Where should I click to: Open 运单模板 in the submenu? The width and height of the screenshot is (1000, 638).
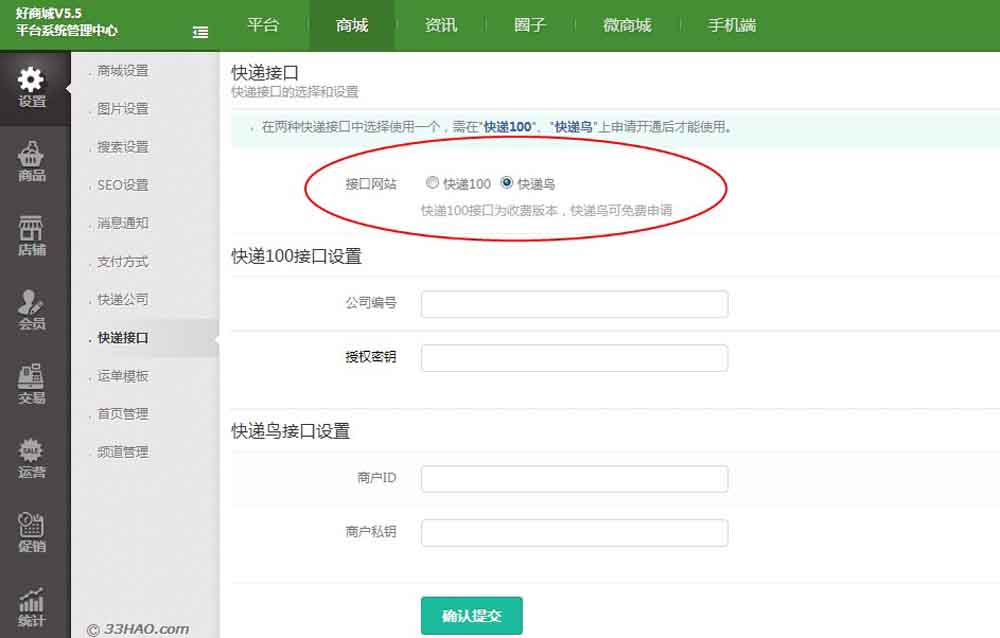click(x=122, y=376)
